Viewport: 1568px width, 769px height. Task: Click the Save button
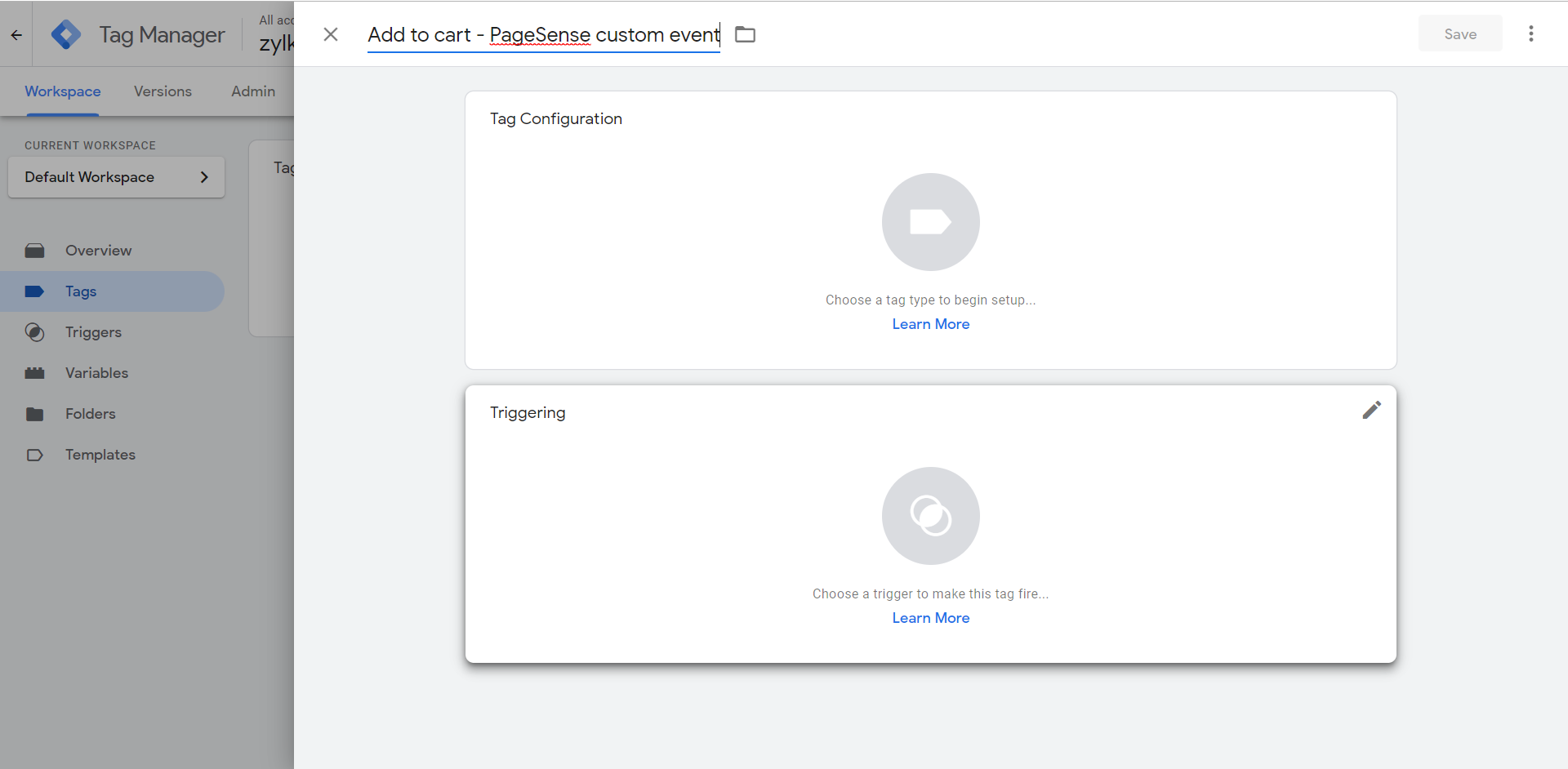[1460, 33]
